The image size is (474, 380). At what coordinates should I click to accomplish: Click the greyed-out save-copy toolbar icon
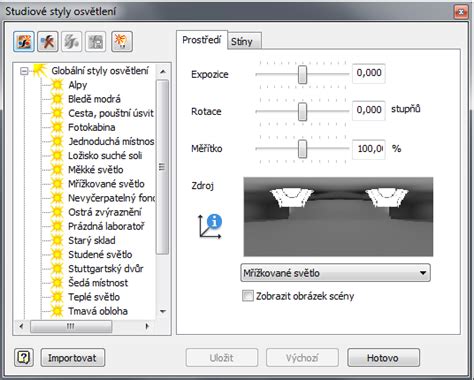(95, 42)
